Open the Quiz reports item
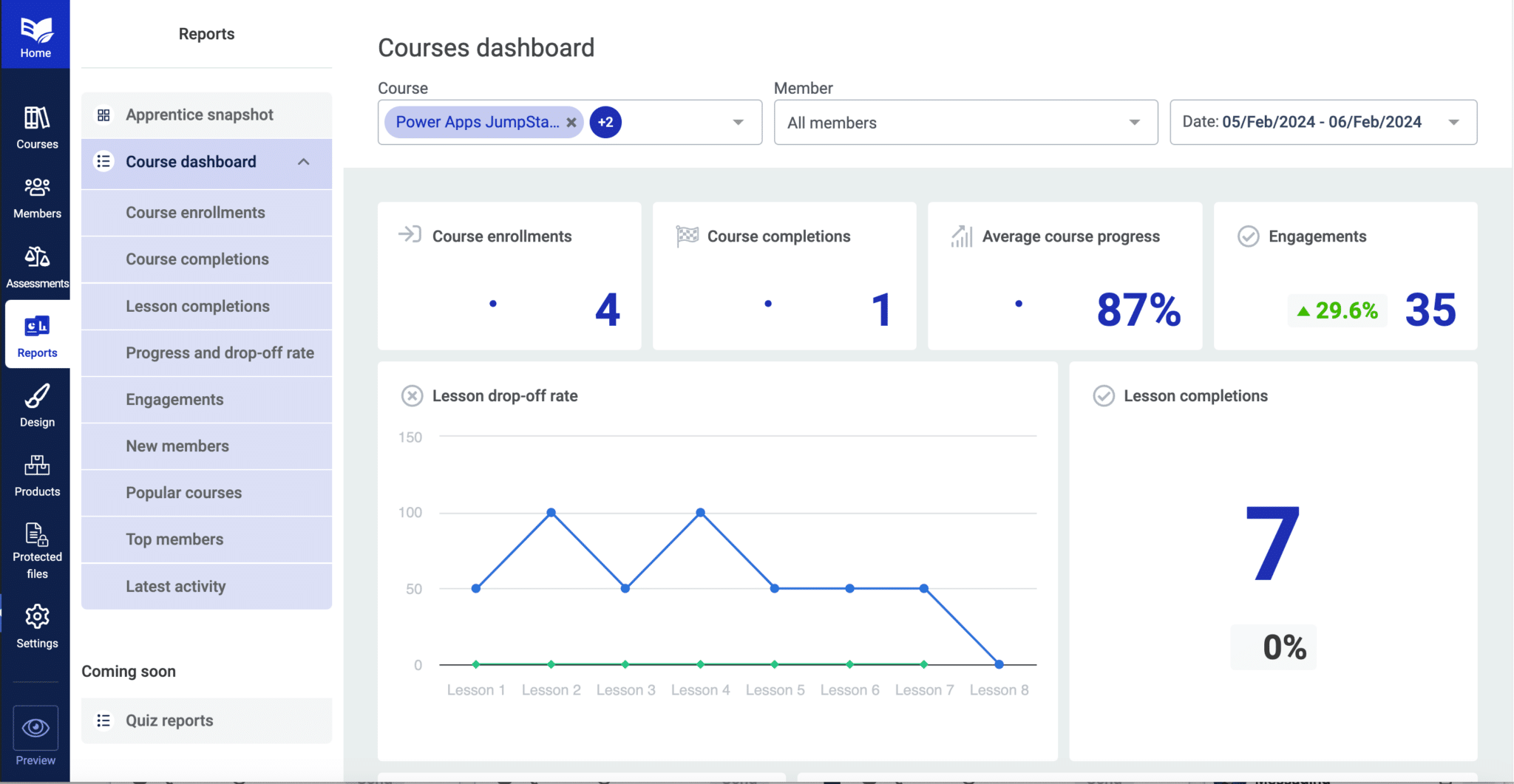 coord(169,720)
